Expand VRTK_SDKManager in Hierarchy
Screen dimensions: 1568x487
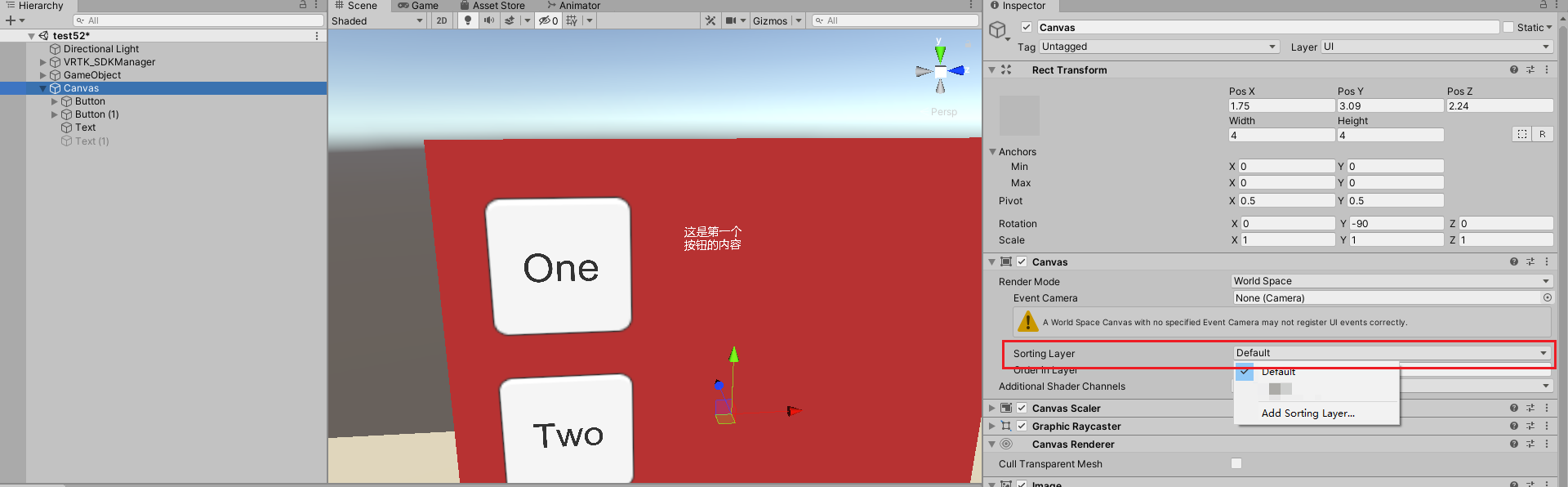pos(43,62)
